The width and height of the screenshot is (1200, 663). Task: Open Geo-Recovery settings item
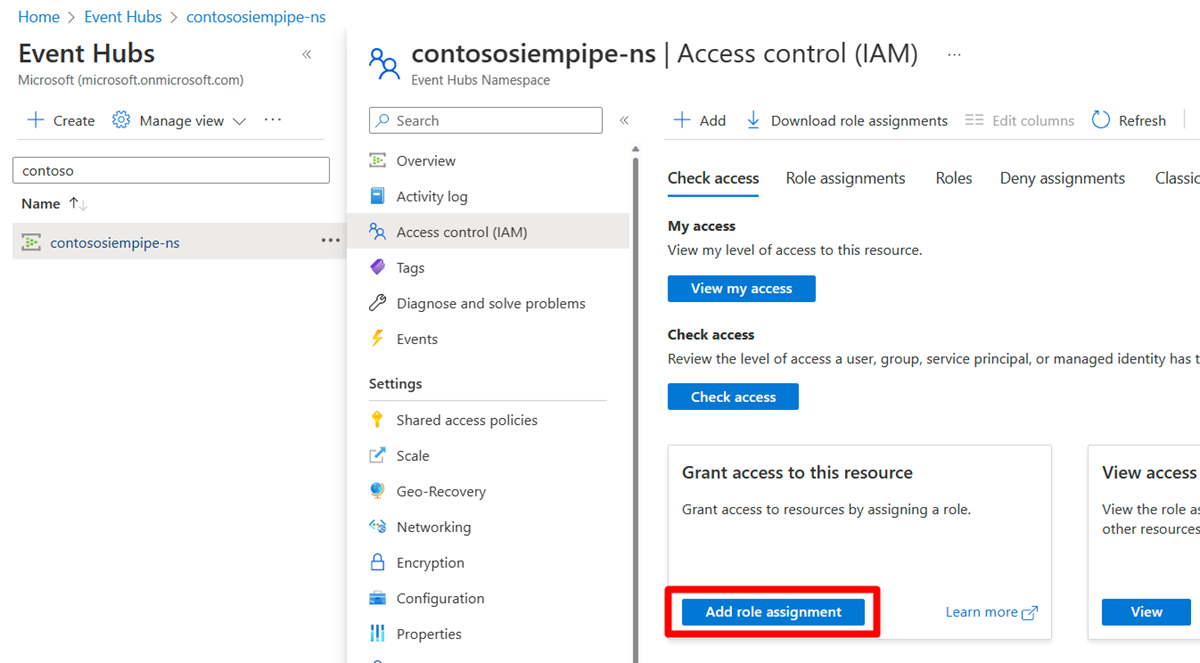tap(440, 491)
